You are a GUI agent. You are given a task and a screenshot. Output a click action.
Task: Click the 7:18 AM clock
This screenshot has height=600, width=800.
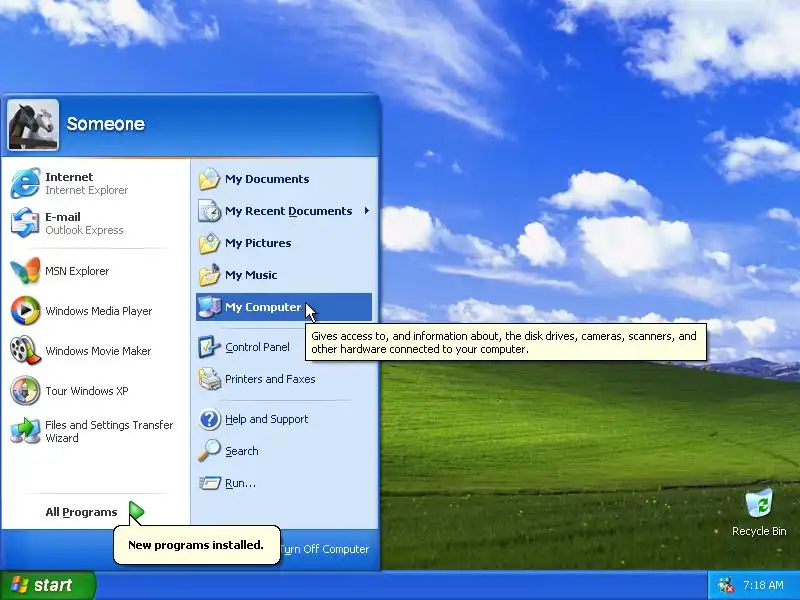click(x=763, y=585)
